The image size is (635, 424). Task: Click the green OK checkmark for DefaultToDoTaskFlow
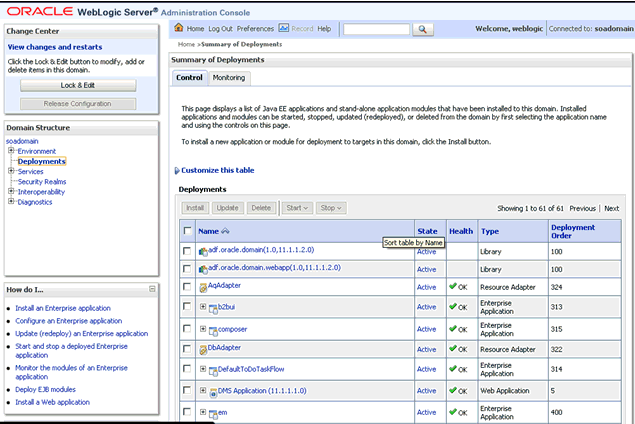click(x=453, y=369)
